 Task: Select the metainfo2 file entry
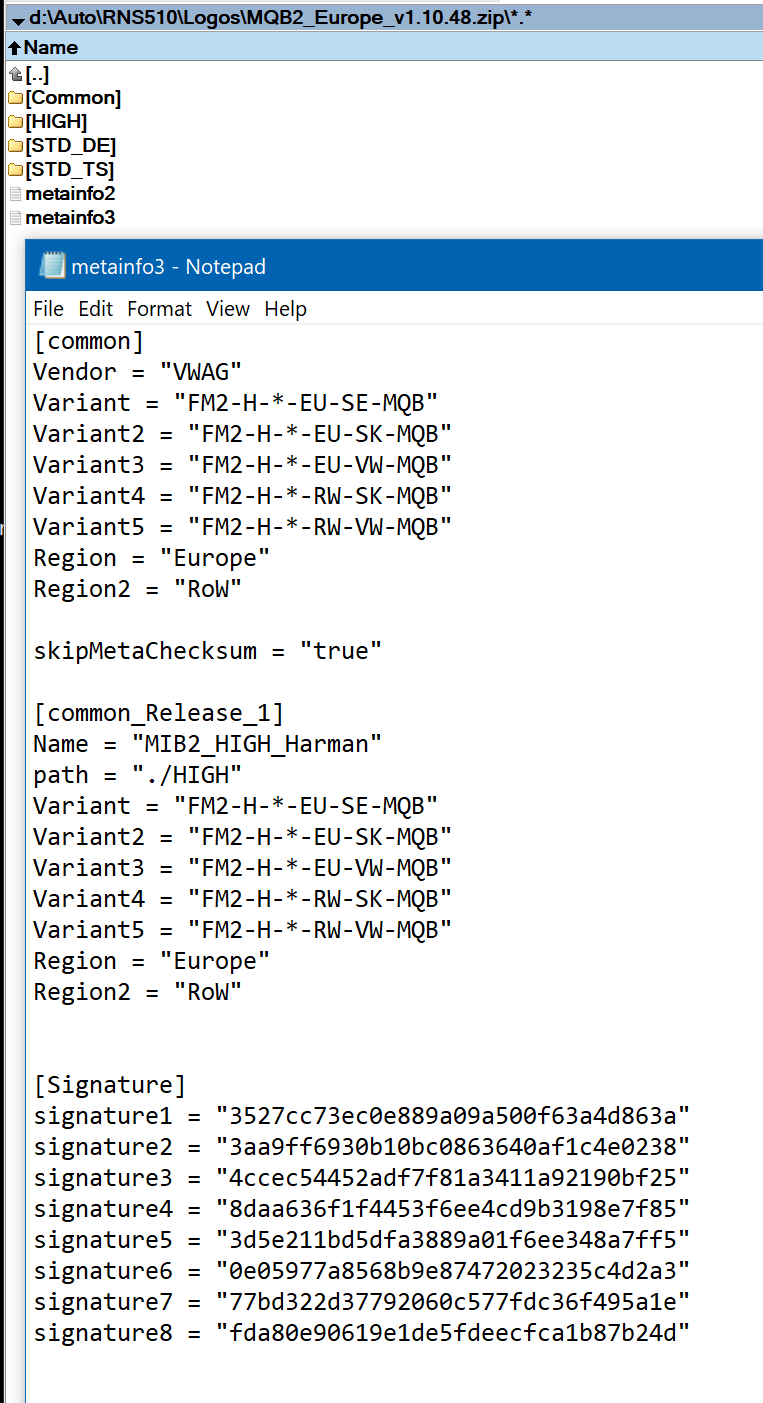[70, 194]
